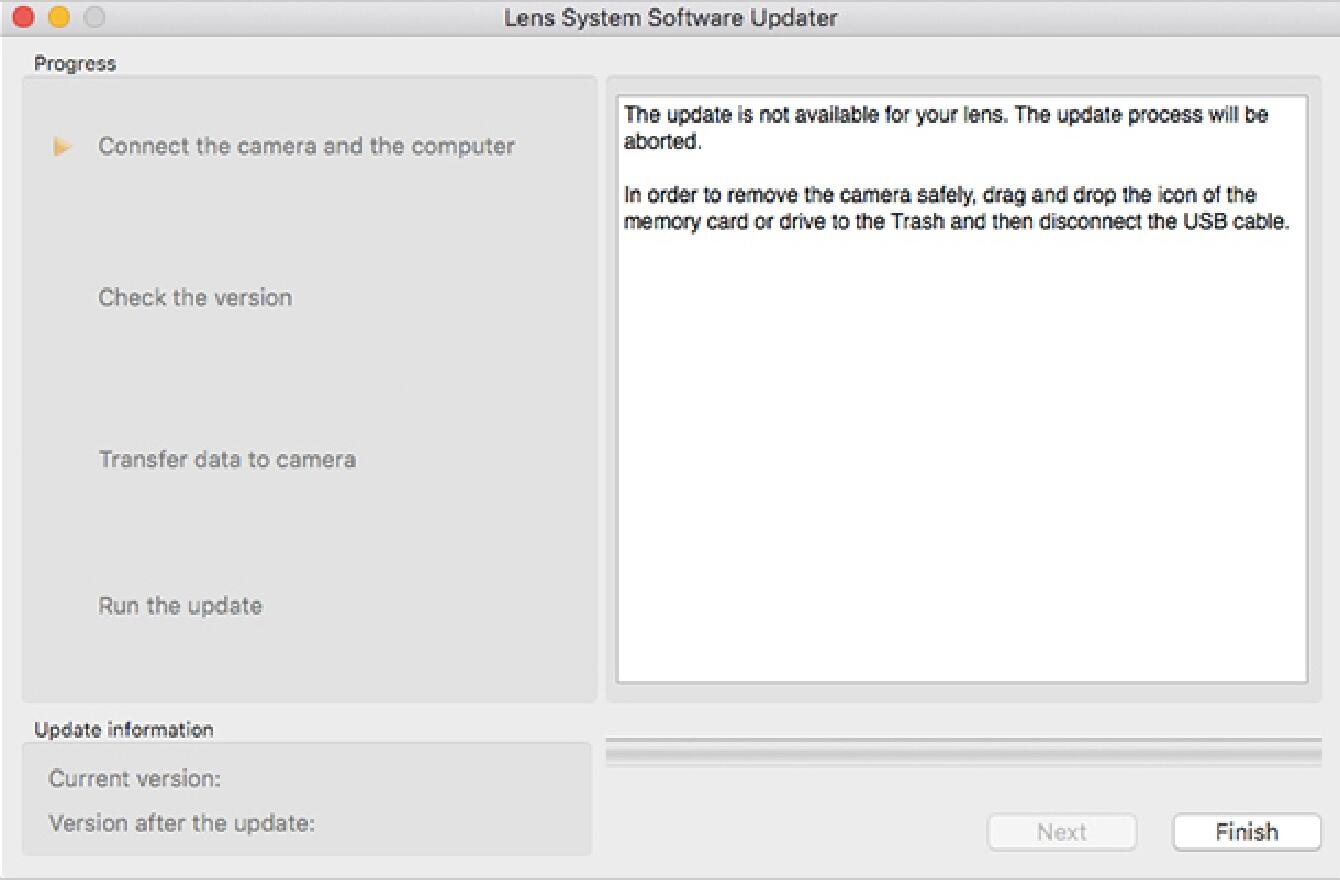The height and width of the screenshot is (880, 1340).
Task: Click the "update is not available" message line
Action: (x=945, y=115)
